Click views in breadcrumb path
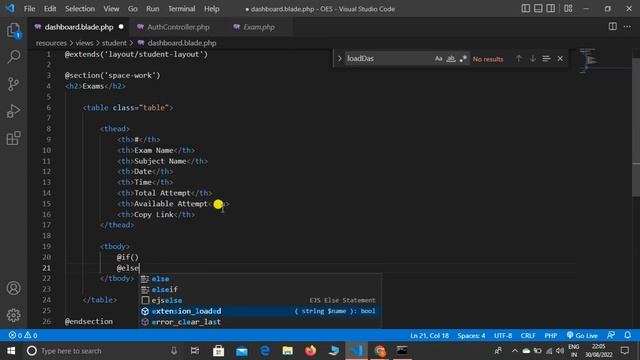This screenshot has height=360, width=640. (84, 43)
